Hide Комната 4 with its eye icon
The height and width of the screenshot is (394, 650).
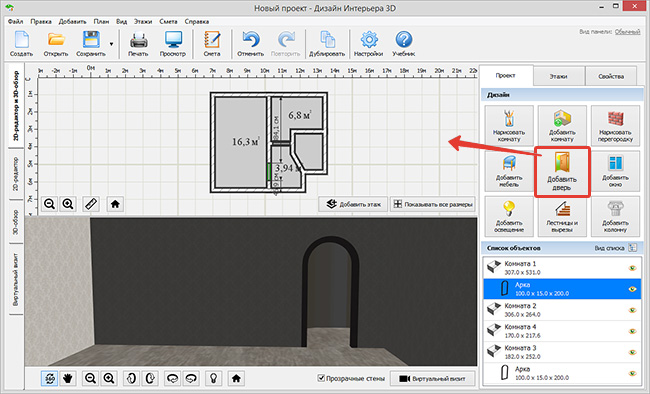[633, 331]
